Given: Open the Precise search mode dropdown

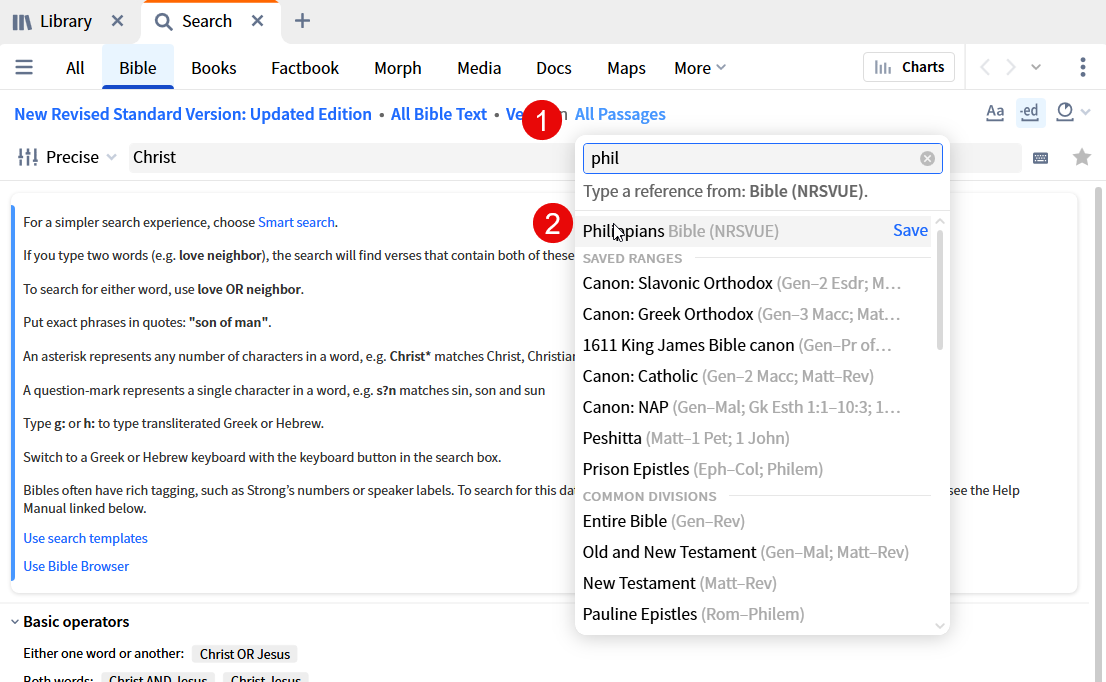Looking at the screenshot, I should pos(67,157).
